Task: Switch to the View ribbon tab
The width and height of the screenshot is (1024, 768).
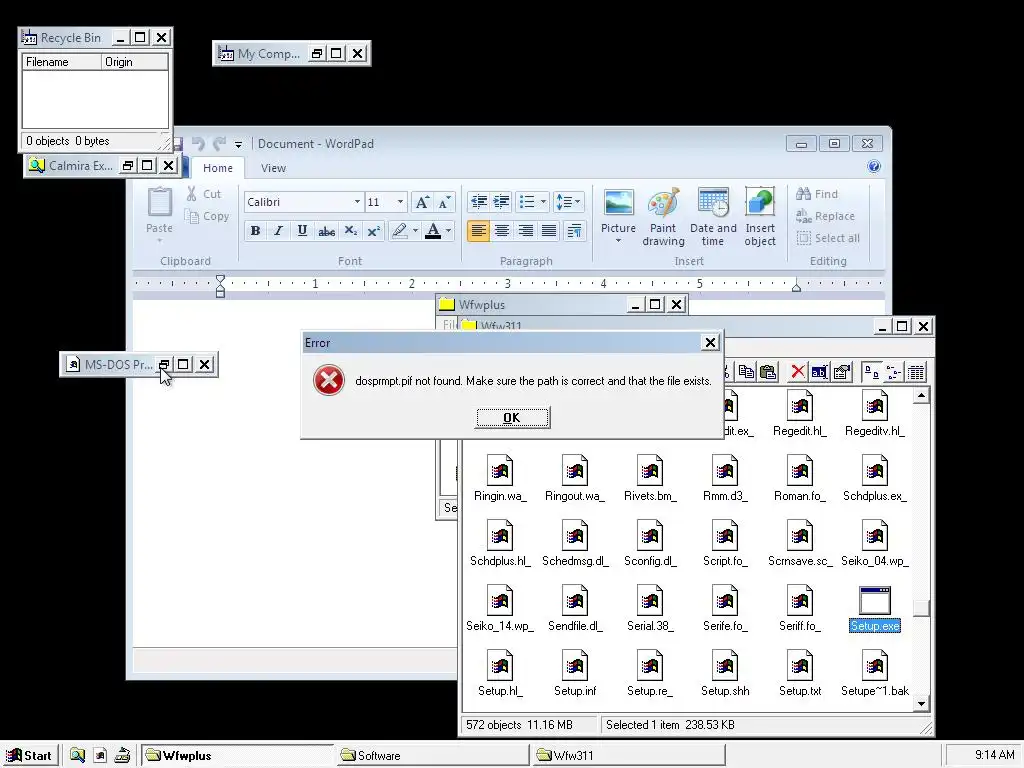Action: (x=273, y=168)
